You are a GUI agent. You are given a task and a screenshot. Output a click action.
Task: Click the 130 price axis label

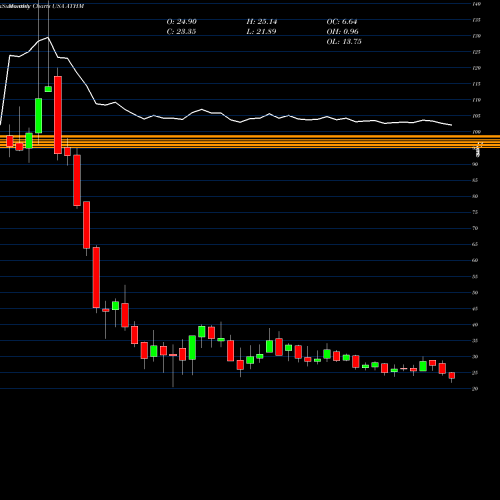tap(476, 36)
